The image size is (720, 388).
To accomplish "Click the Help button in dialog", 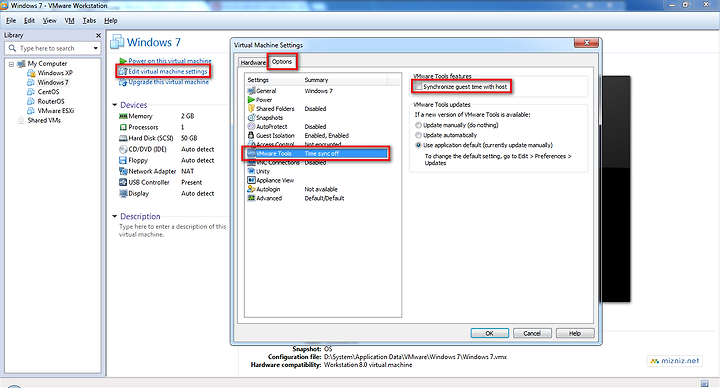I will click(575, 333).
